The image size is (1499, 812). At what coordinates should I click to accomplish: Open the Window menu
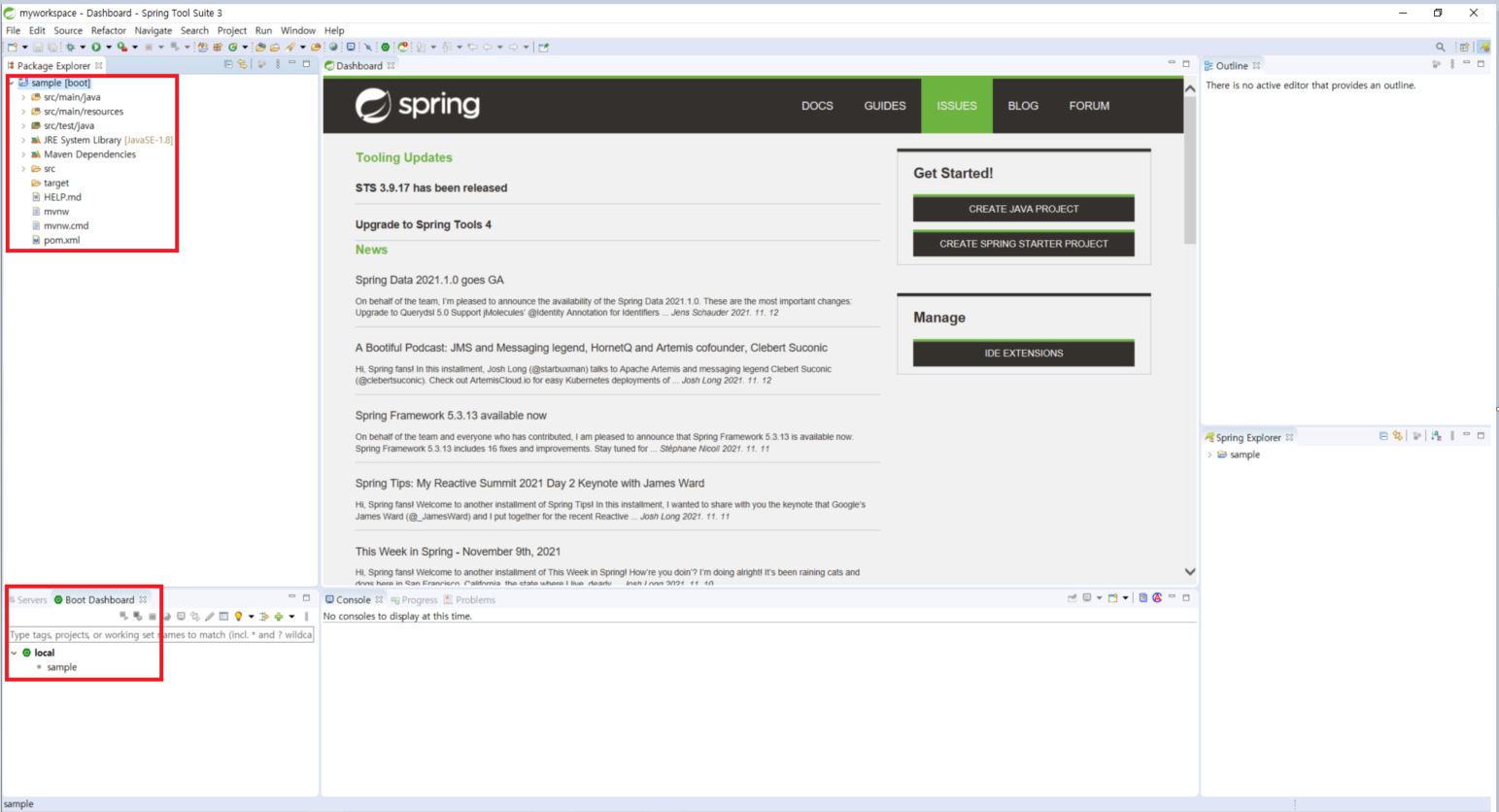click(x=297, y=30)
